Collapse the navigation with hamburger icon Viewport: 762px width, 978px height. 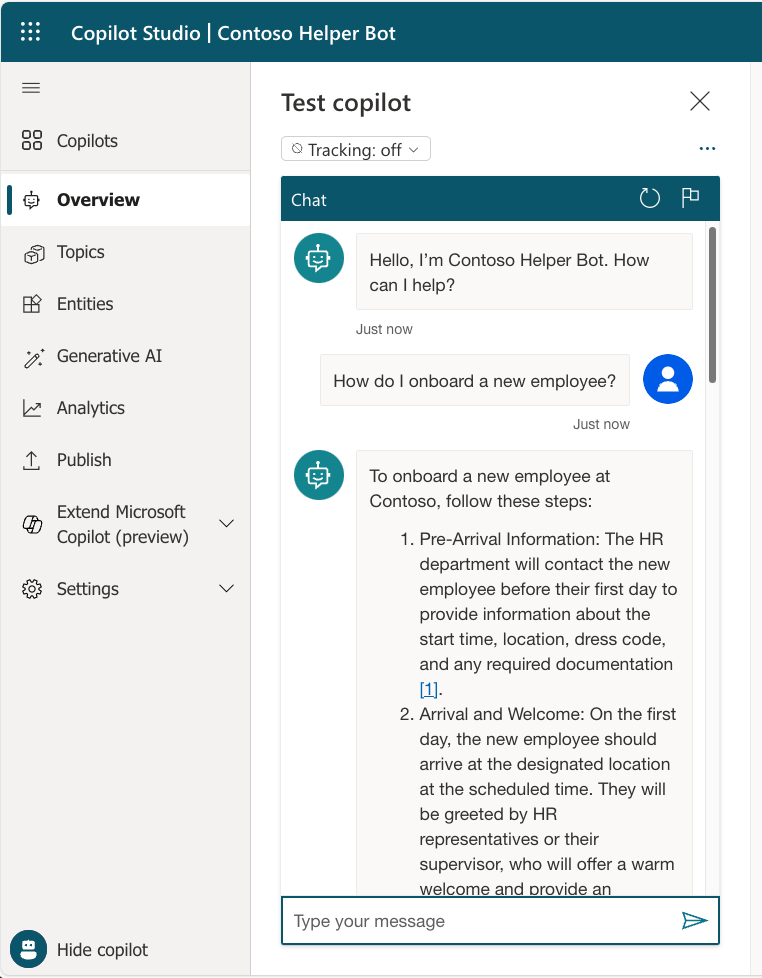(31, 88)
